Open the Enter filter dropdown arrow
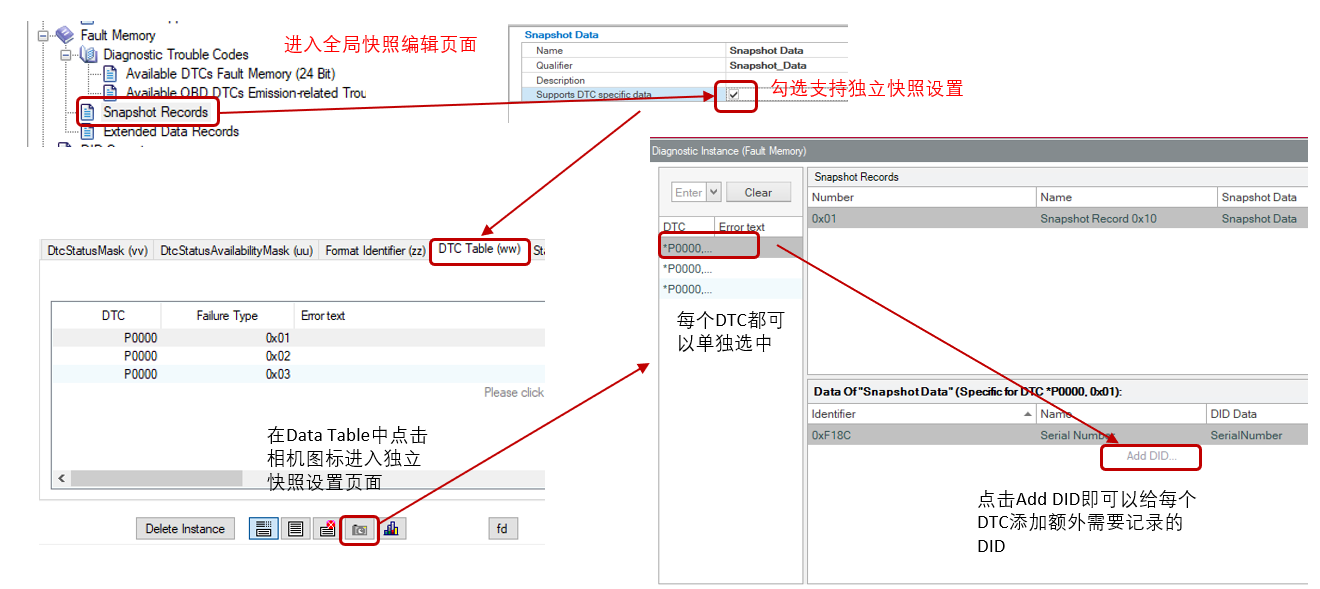The width and height of the screenshot is (1320, 589). (x=713, y=192)
